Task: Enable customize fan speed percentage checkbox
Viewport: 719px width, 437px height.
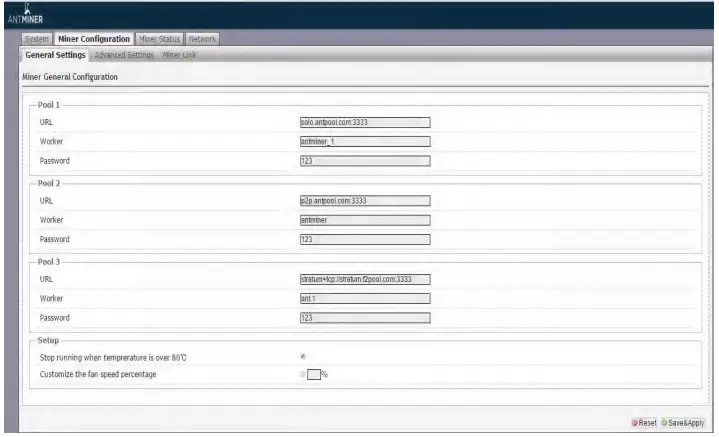Action: click(303, 374)
